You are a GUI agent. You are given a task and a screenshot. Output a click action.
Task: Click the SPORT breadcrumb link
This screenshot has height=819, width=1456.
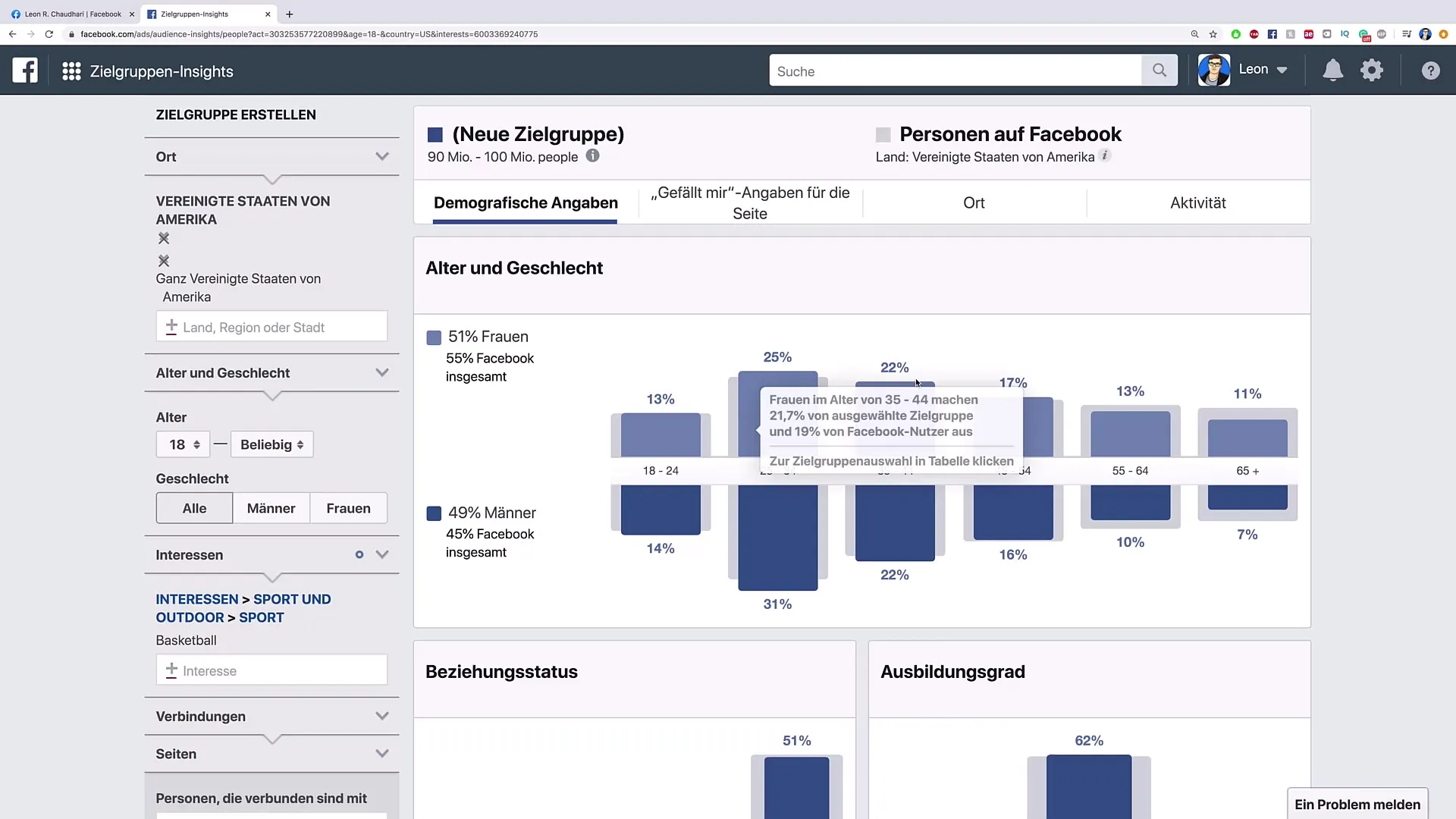pos(262,617)
